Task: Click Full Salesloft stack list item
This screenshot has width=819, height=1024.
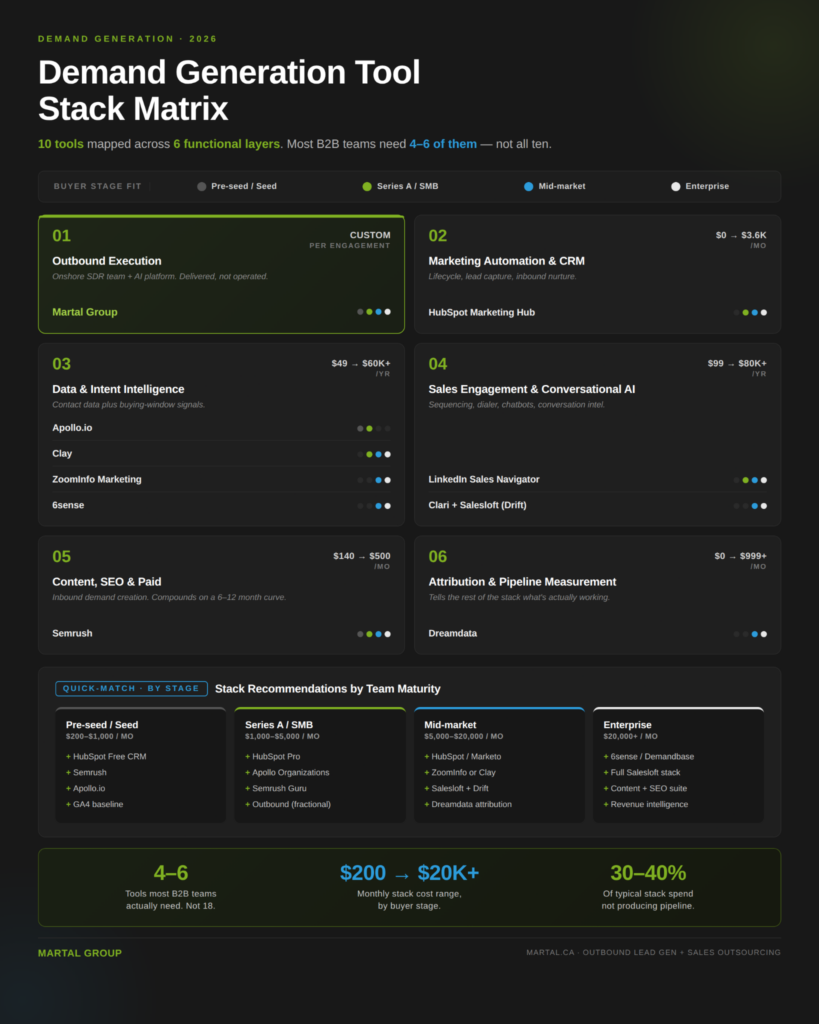Action: point(641,773)
